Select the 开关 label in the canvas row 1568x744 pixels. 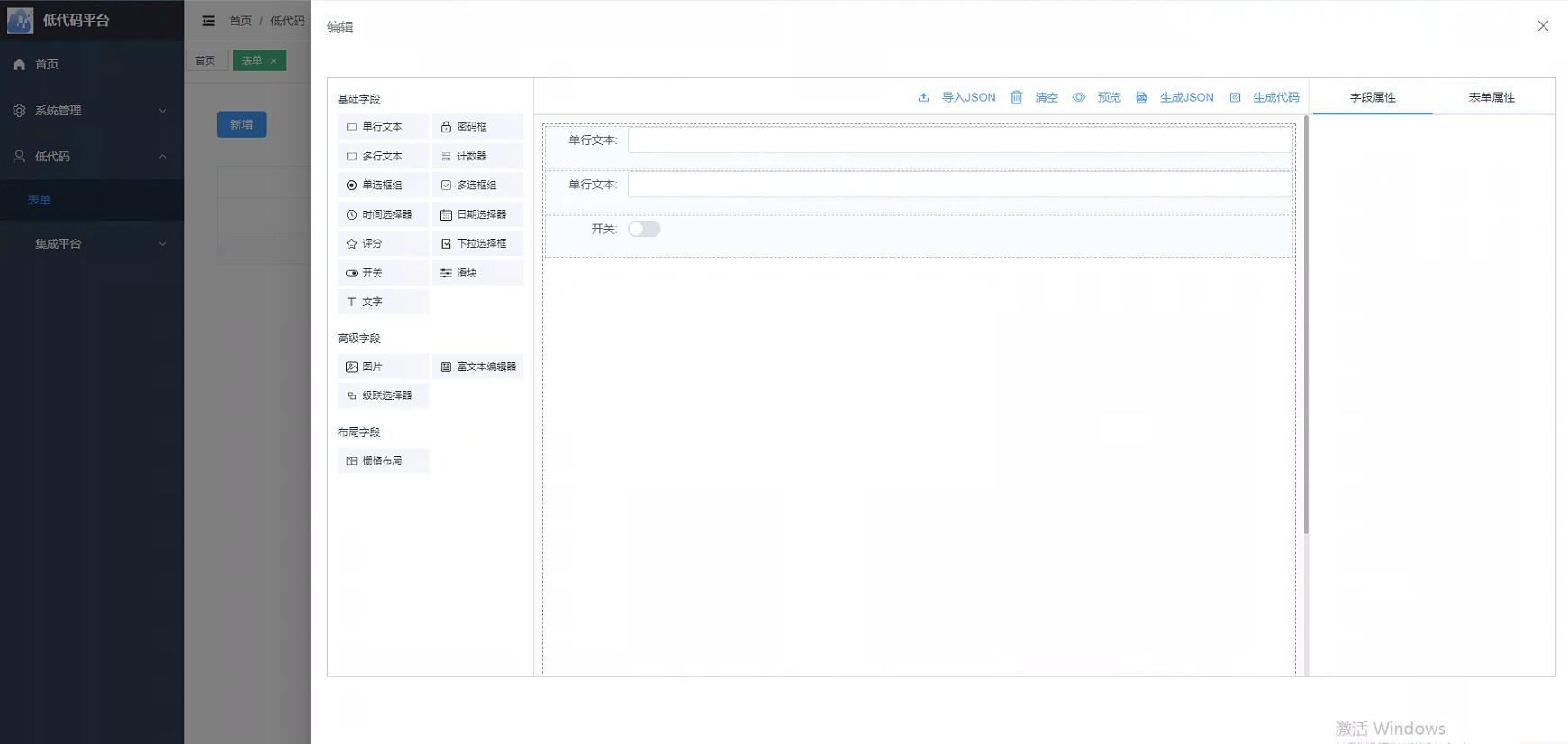point(603,229)
